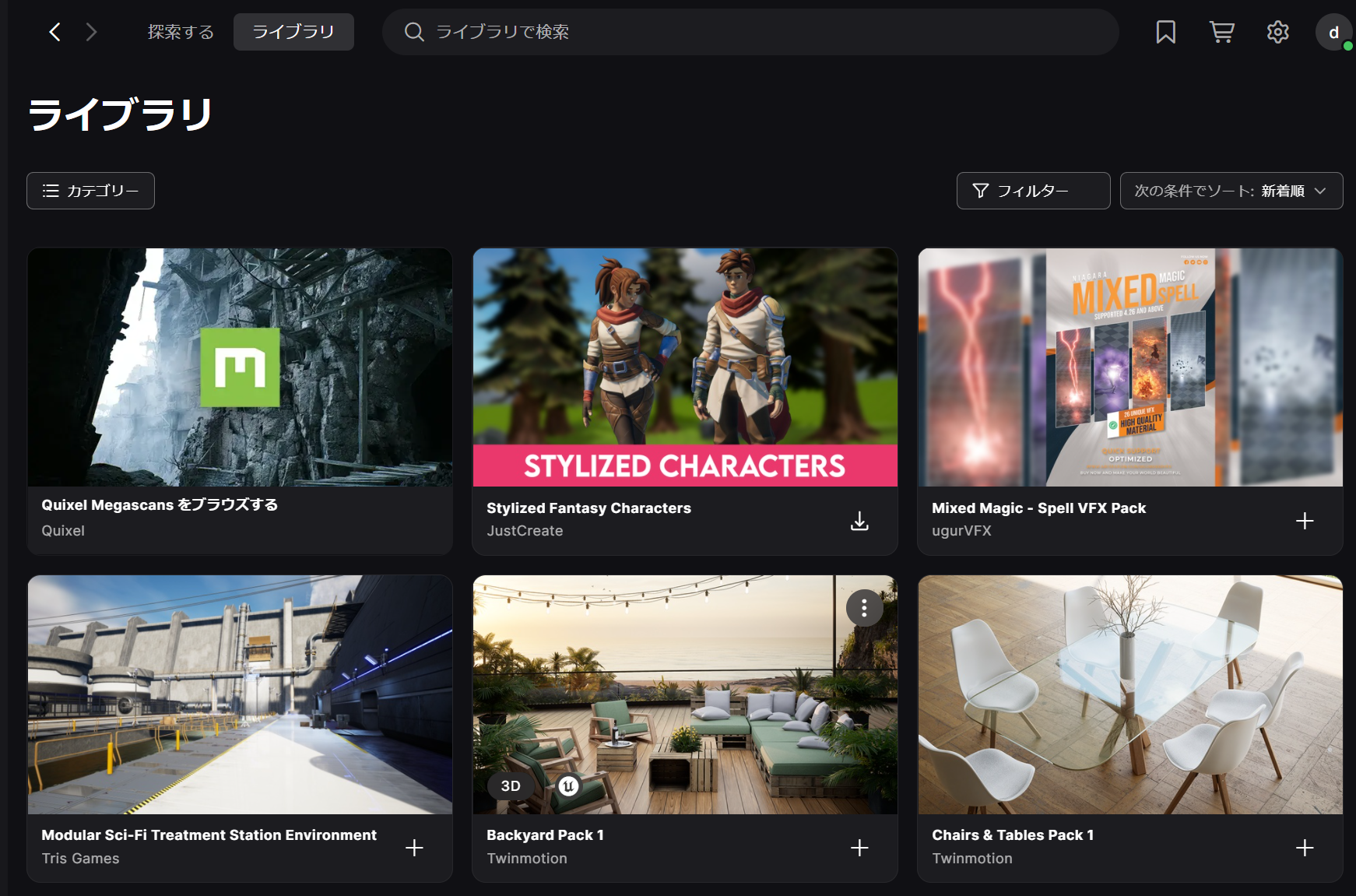Add Mixed Magic Spell VFX Pack to project
The width and height of the screenshot is (1356, 896).
pyautogui.click(x=1305, y=521)
